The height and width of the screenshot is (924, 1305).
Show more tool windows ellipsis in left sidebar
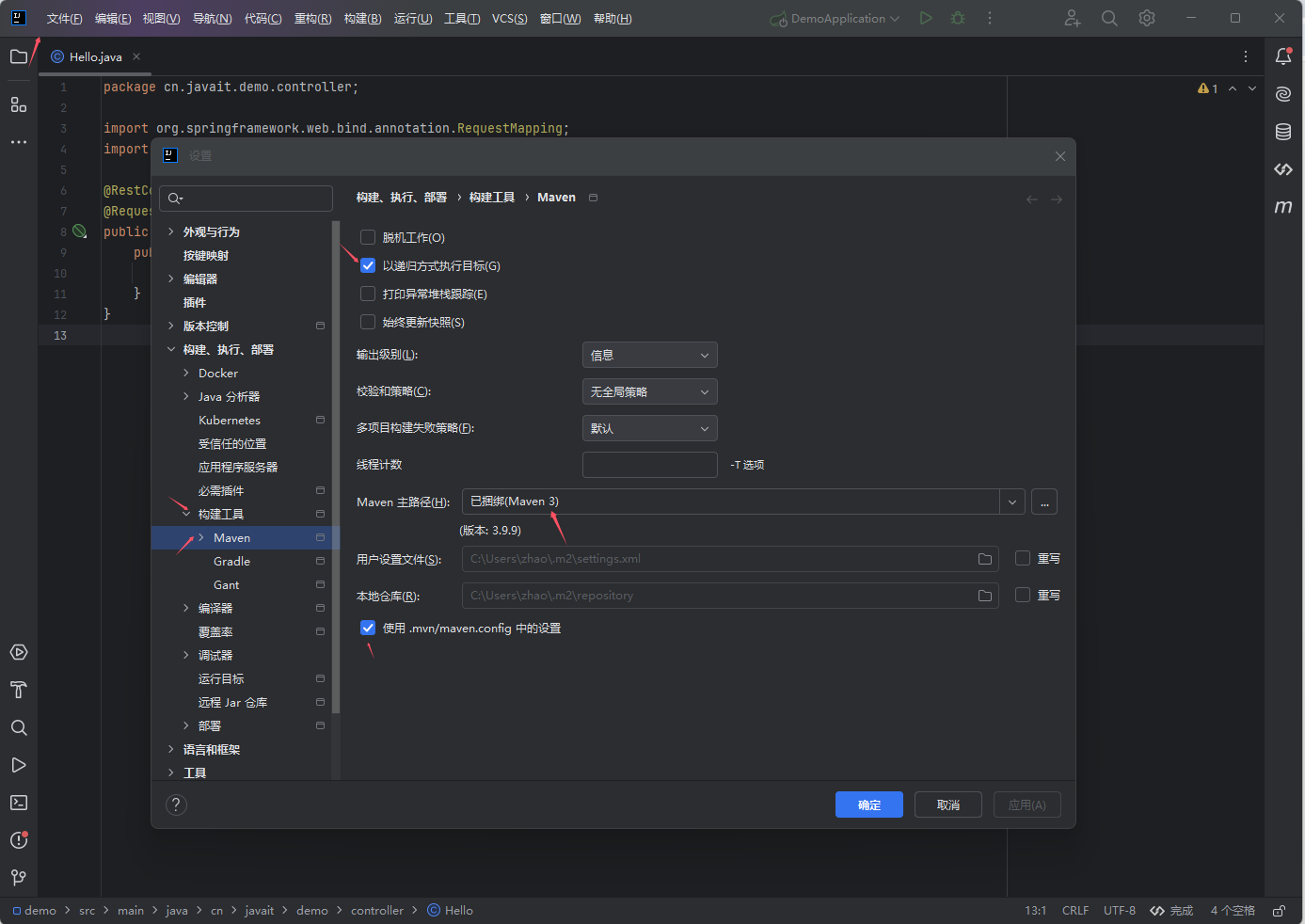(x=19, y=142)
